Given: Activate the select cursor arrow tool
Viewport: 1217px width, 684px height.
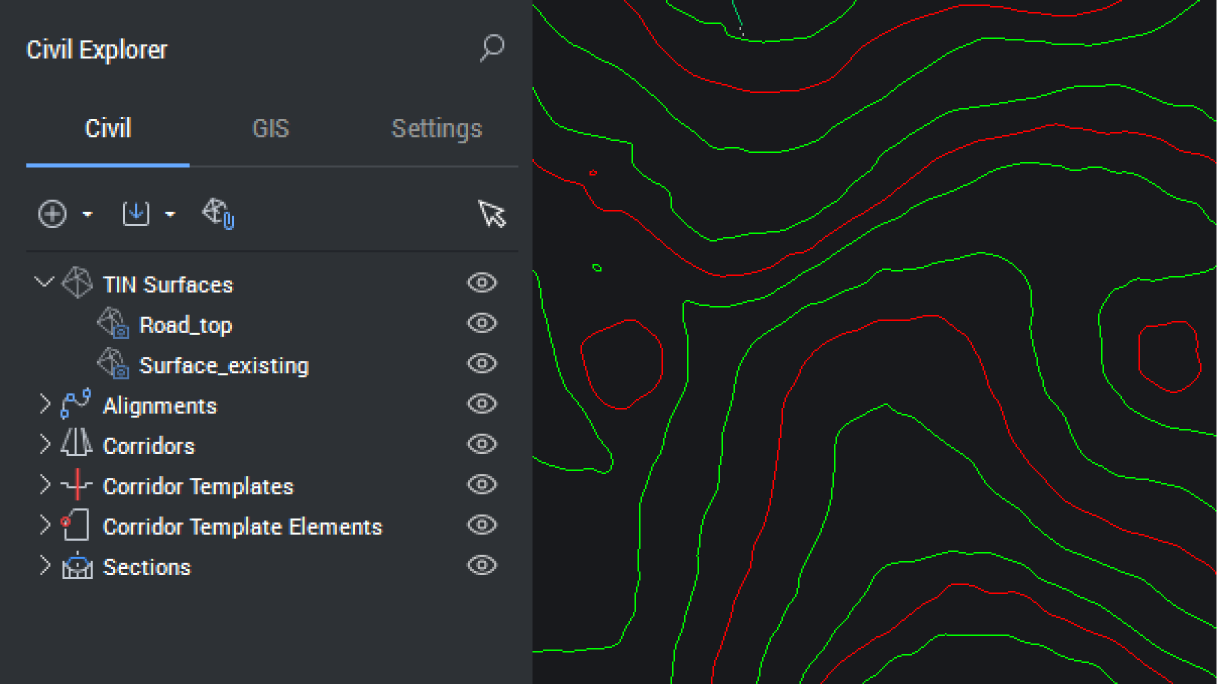Looking at the screenshot, I should pos(492,213).
